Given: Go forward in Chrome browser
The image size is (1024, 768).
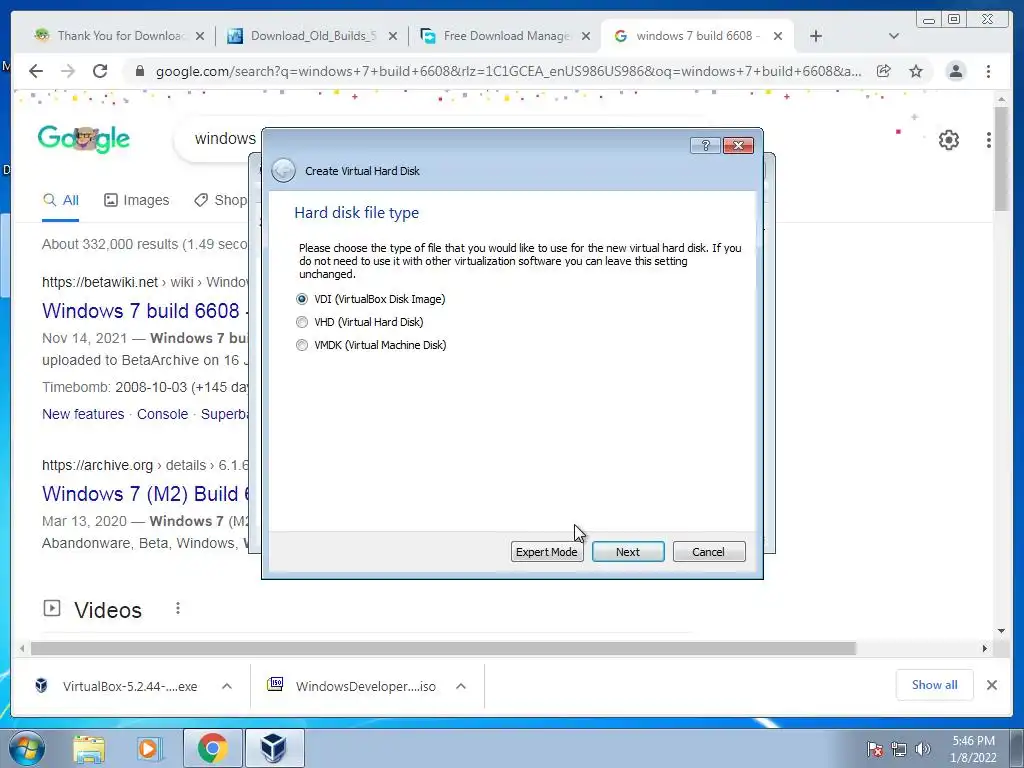Looking at the screenshot, I should 68,71.
